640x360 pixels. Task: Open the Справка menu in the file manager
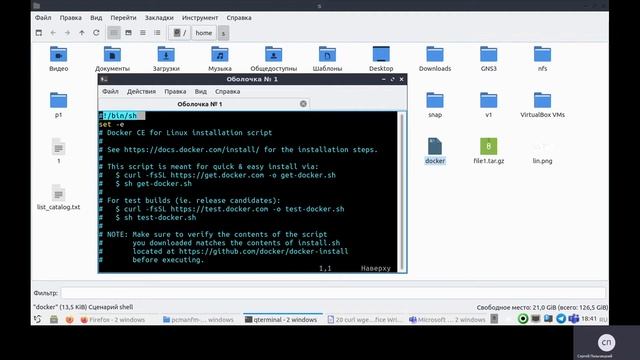pos(239,18)
